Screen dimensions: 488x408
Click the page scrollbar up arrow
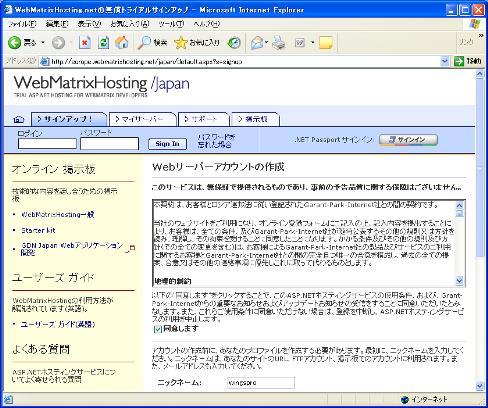coord(480,74)
